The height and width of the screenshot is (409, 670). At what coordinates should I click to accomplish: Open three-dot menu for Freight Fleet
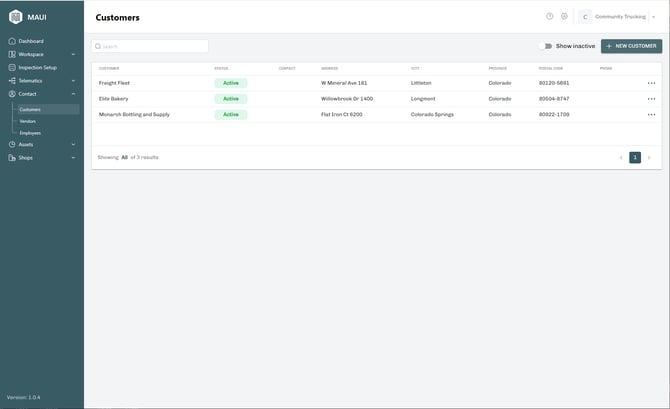(x=651, y=83)
